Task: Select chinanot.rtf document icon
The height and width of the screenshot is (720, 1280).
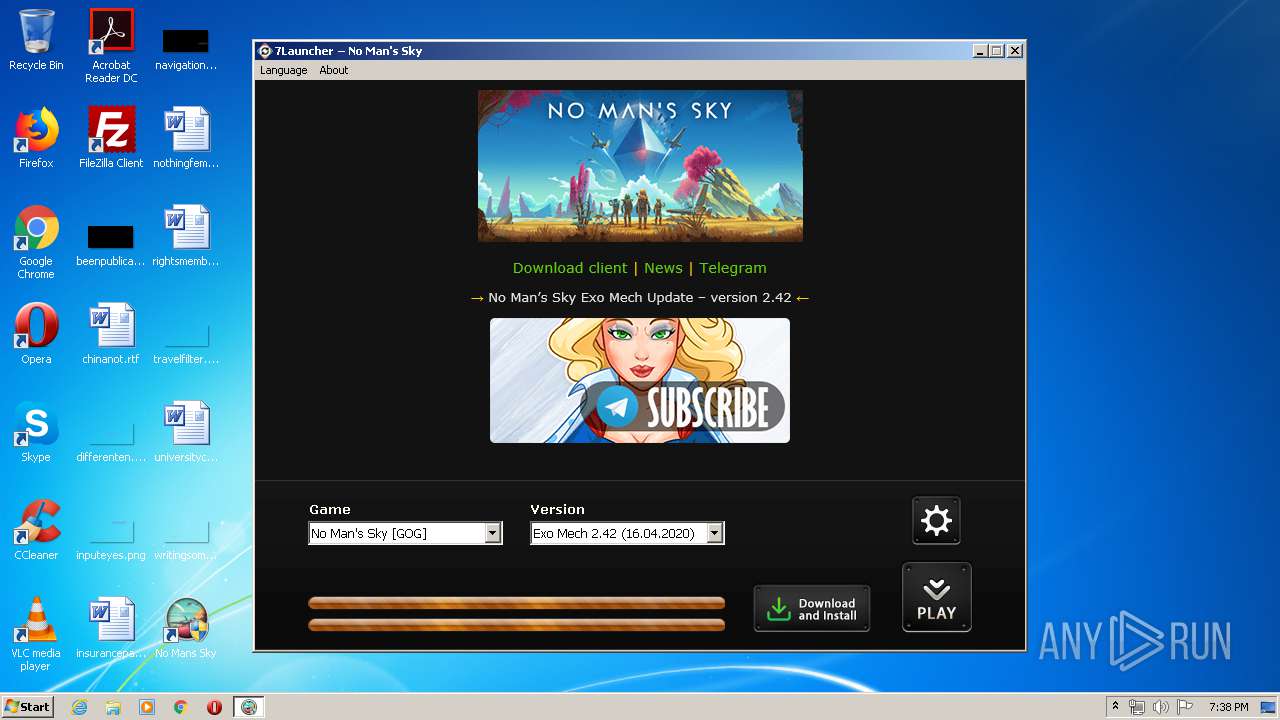Action: (x=111, y=334)
